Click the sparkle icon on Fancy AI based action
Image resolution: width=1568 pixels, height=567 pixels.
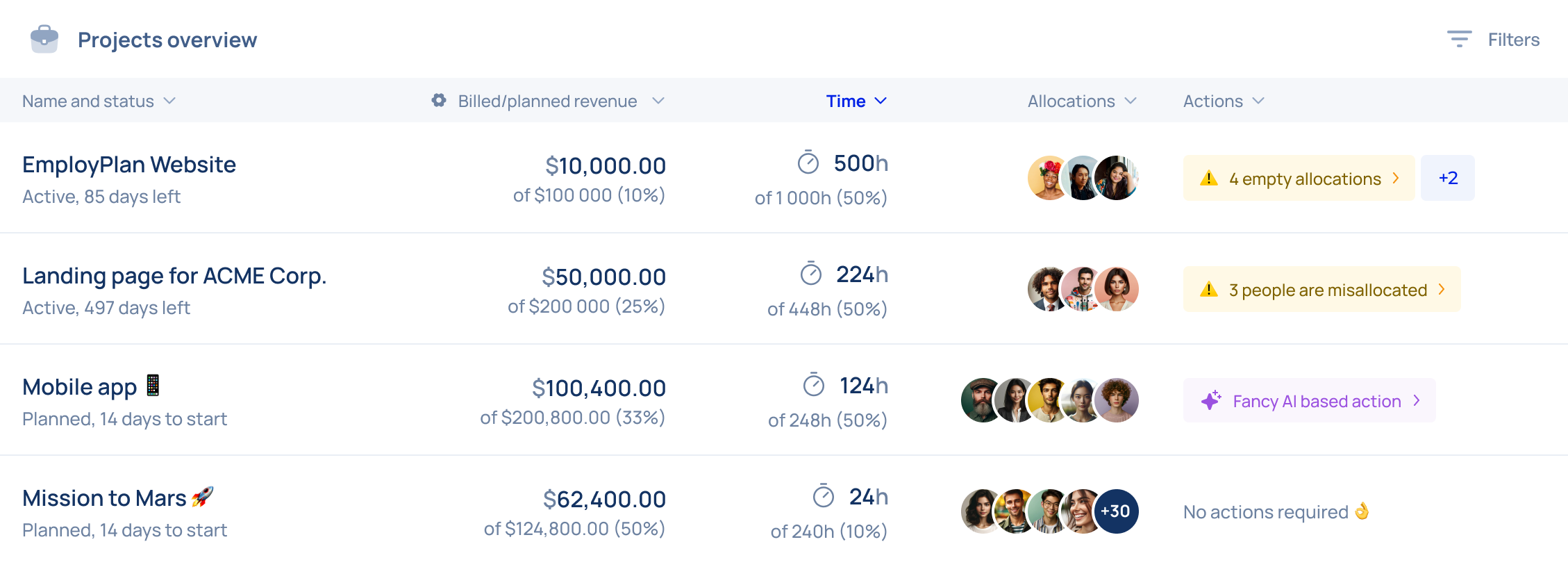(1210, 400)
